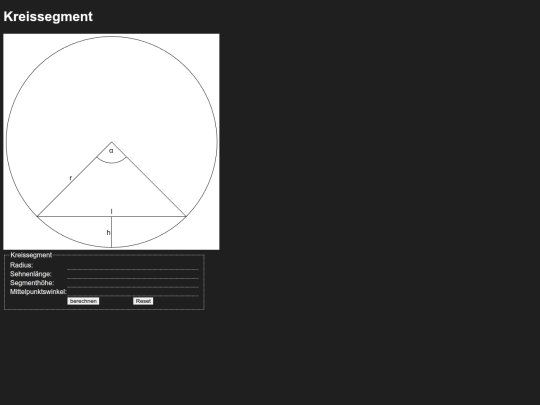Click the Reset button
The height and width of the screenshot is (405, 540).
[143, 301]
